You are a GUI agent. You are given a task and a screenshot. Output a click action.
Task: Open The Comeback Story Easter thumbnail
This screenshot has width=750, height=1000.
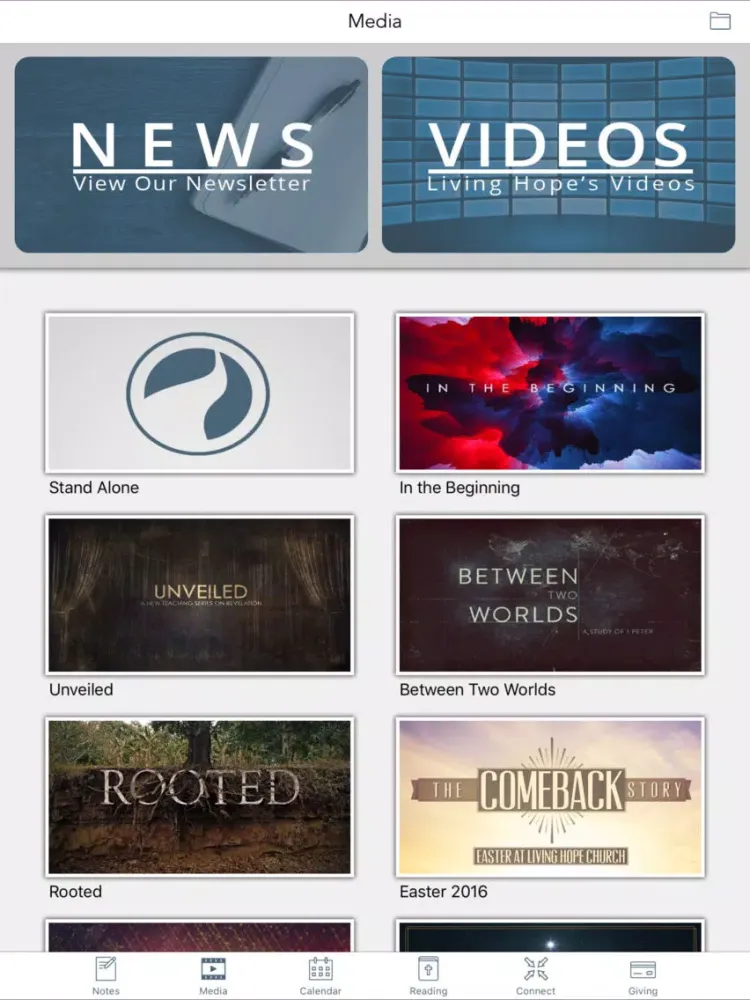[x=550, y=797]
